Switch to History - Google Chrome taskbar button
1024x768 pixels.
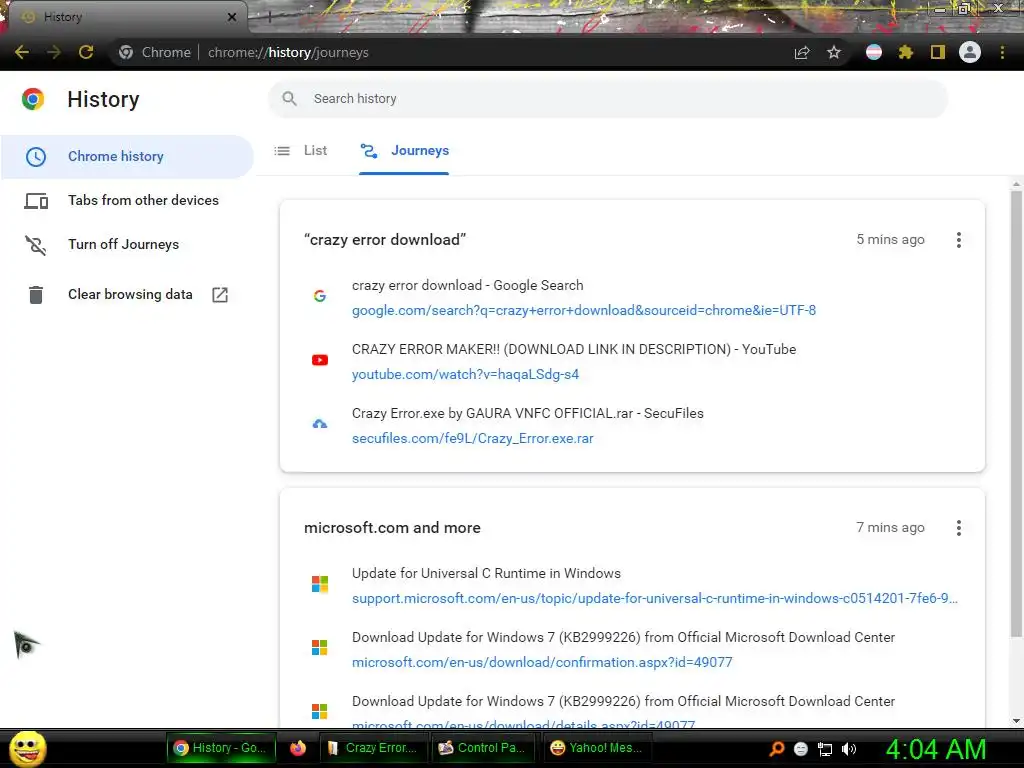tap(221, 748)
